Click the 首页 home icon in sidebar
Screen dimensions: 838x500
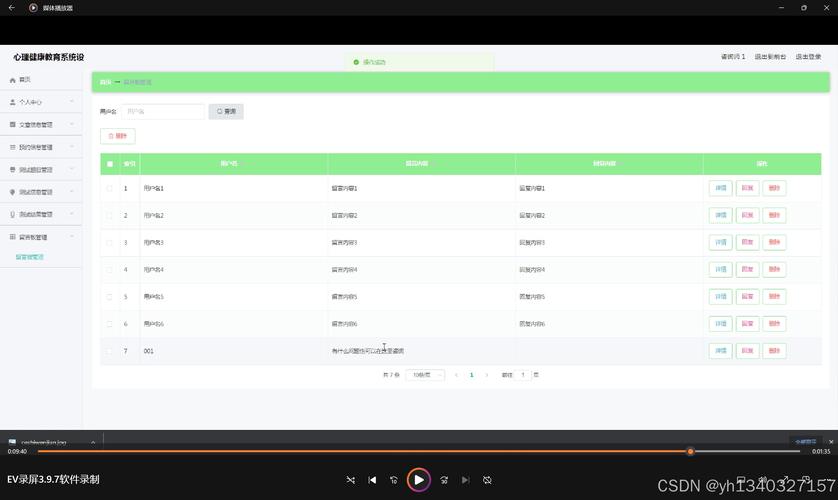(13, 79)
